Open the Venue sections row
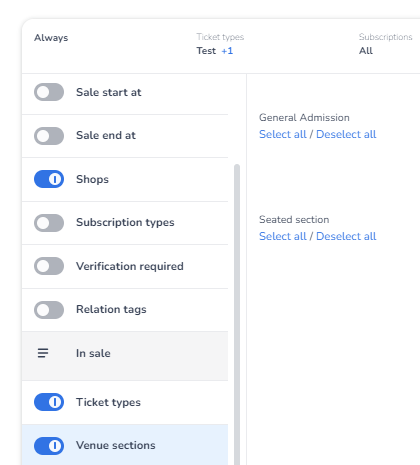This screenshot has height=465, width=420. (125, 445)
